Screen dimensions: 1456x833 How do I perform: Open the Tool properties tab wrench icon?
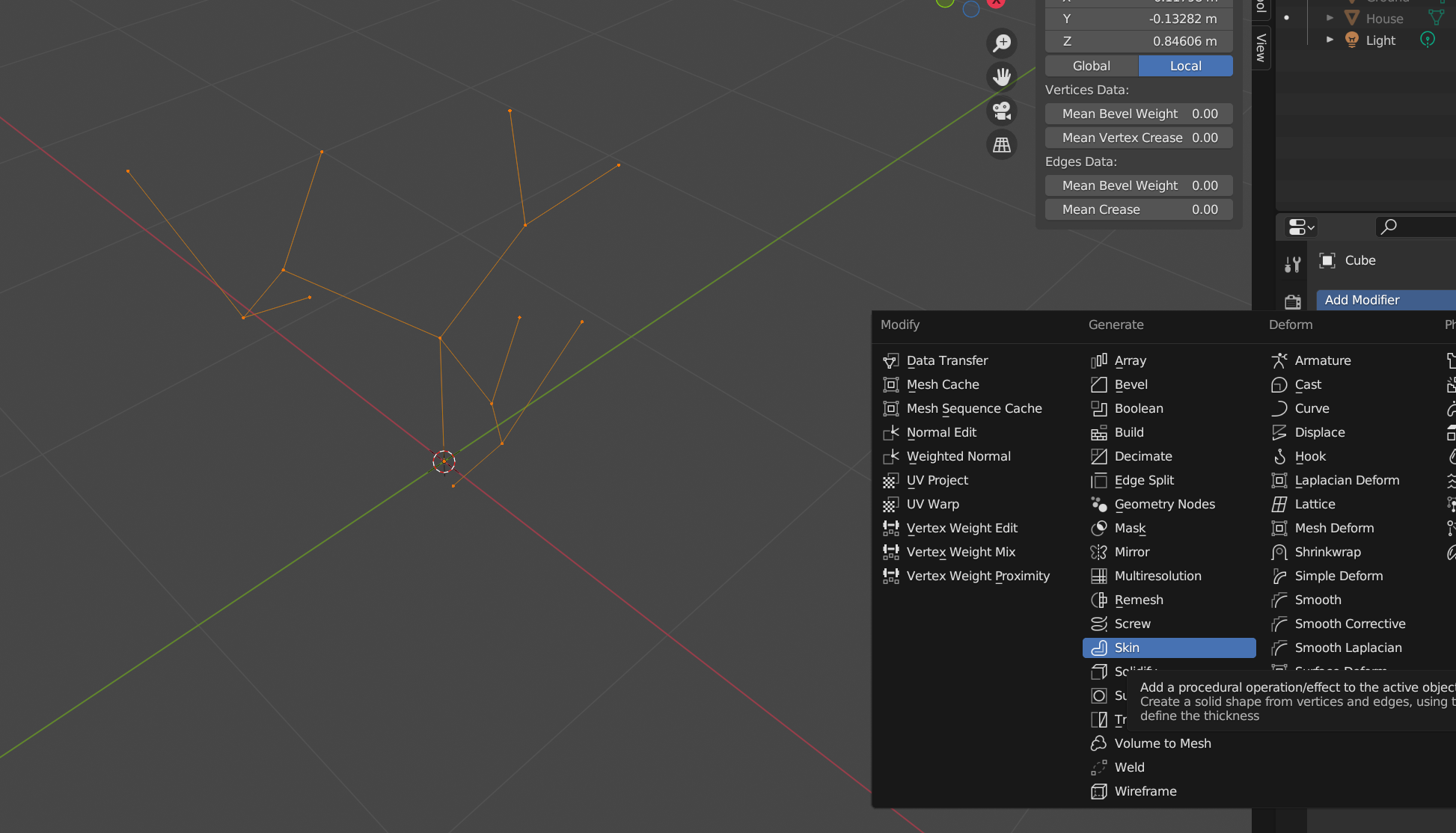pos(1292,264)
